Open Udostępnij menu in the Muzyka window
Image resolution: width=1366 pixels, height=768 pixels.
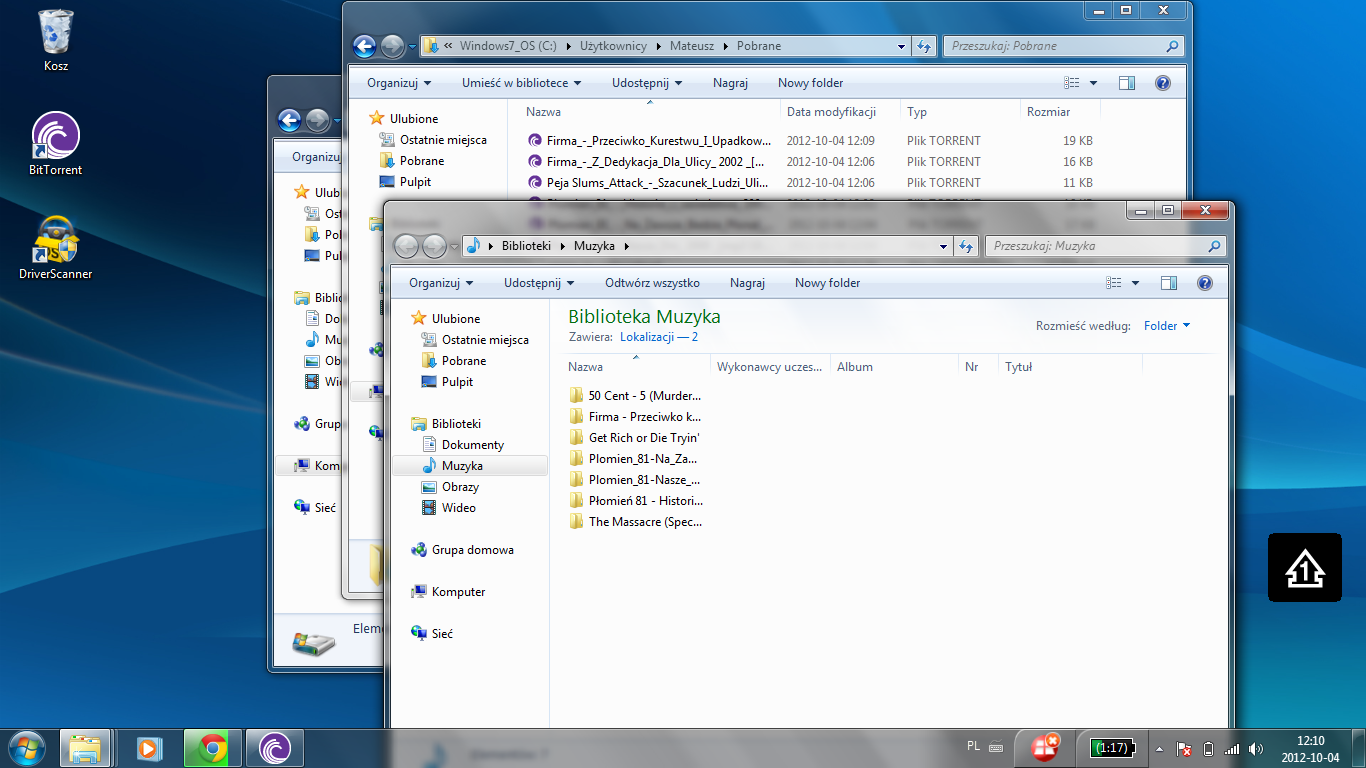click(539, 283)
